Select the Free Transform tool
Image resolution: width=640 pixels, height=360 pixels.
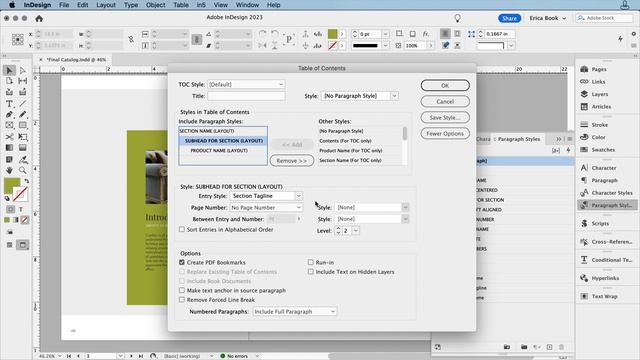(x=23, y=137)
